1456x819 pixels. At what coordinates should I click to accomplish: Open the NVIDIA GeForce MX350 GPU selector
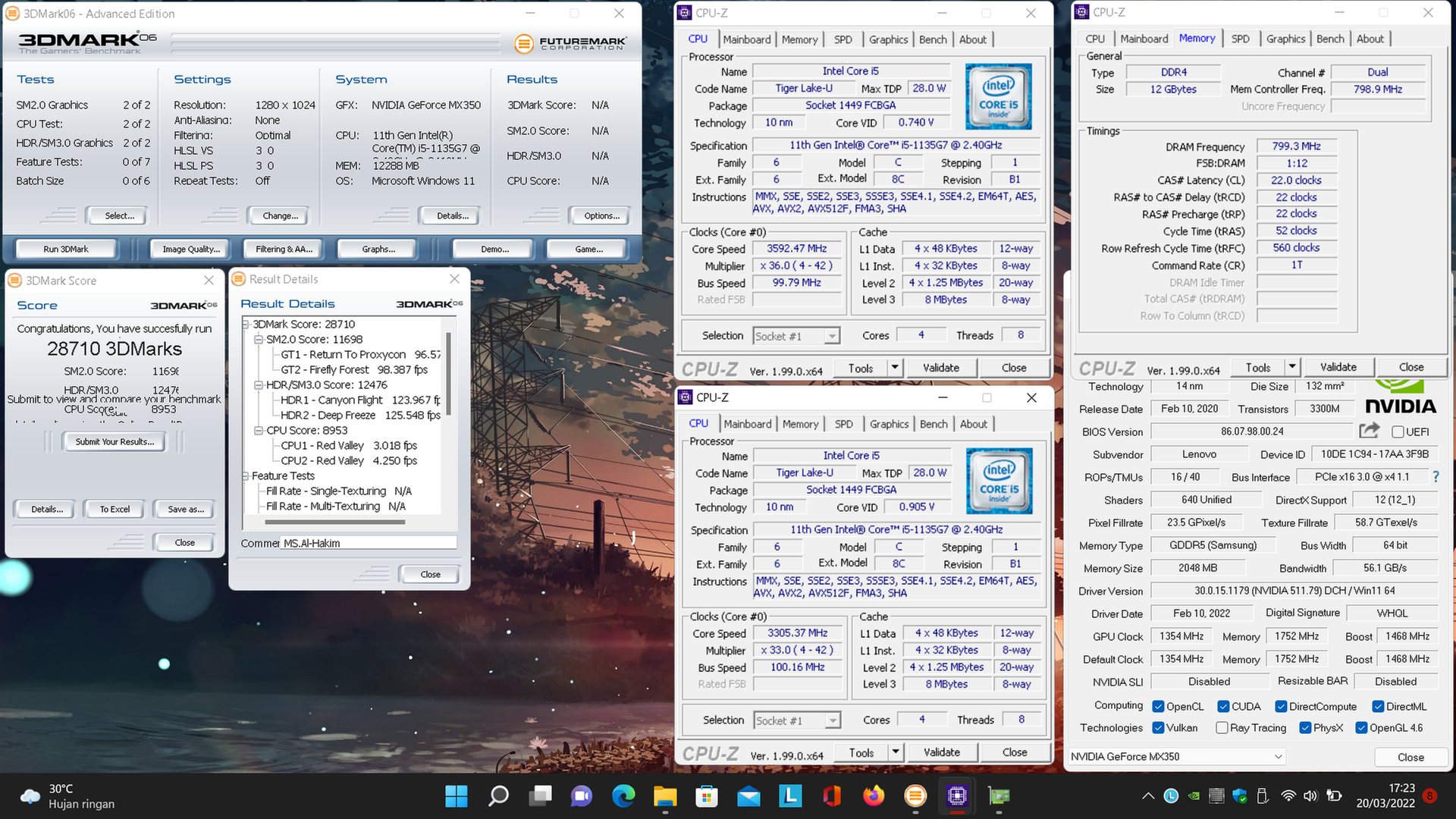pos(1177,756)
